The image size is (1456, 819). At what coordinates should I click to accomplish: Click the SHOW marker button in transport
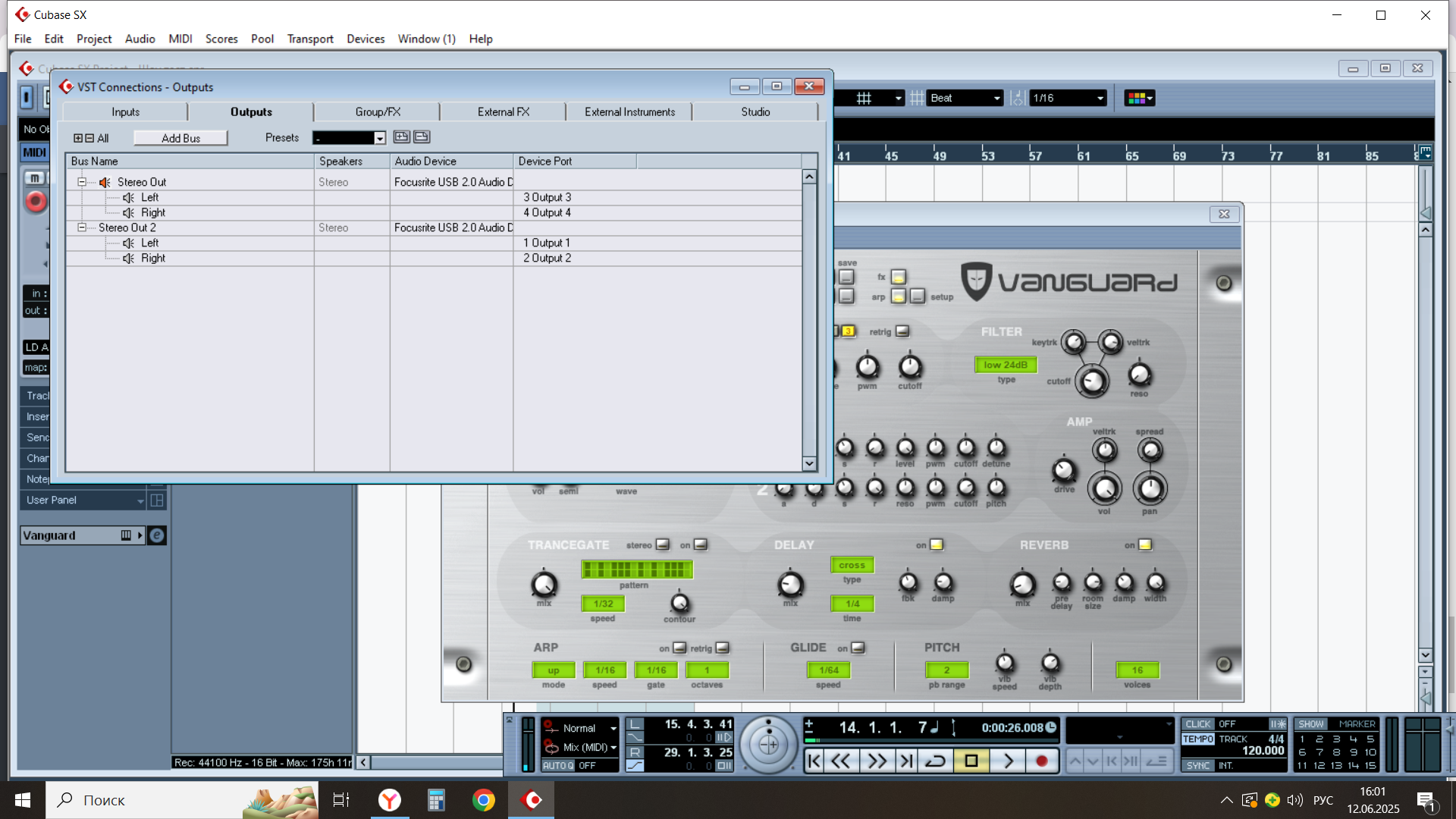tap(1311, 724)
